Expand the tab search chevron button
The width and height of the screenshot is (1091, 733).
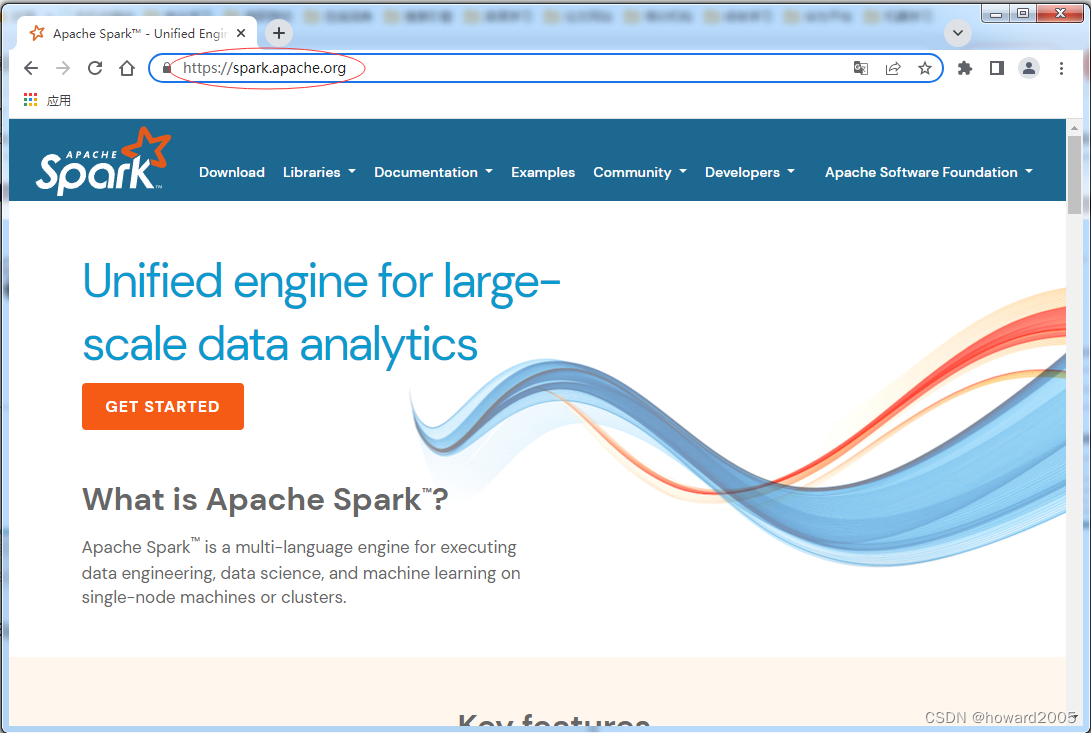[x=958, y=33]
